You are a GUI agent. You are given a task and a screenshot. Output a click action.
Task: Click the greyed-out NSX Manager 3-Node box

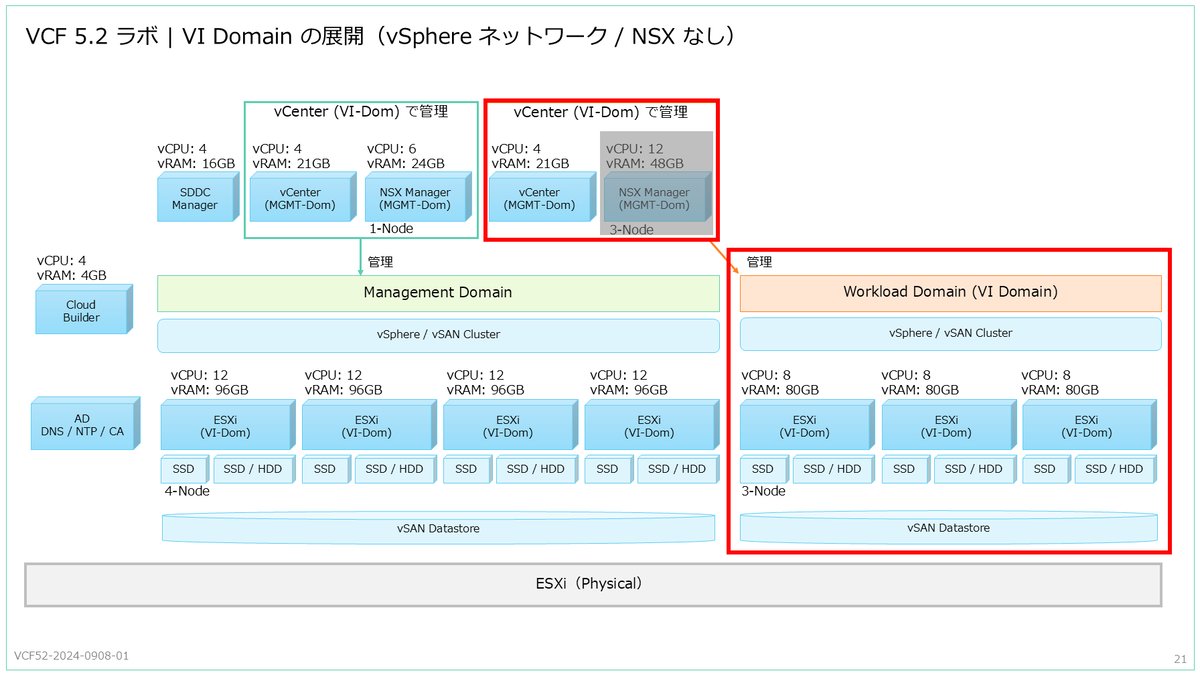pos(656,197)
